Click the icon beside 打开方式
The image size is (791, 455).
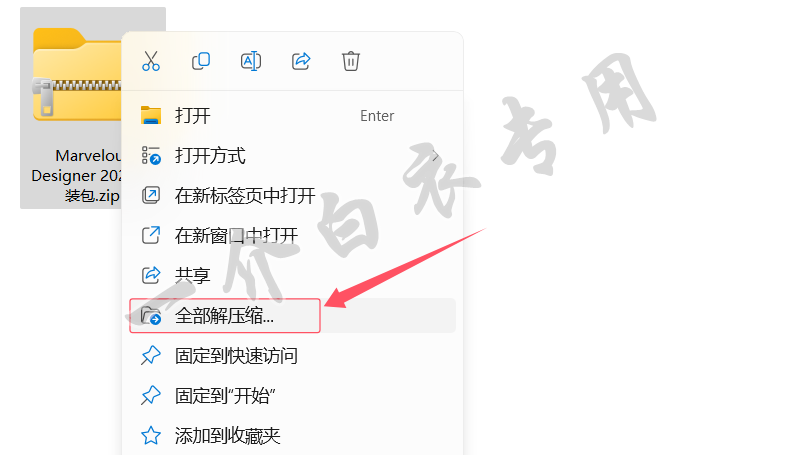(x=151, y=155)
